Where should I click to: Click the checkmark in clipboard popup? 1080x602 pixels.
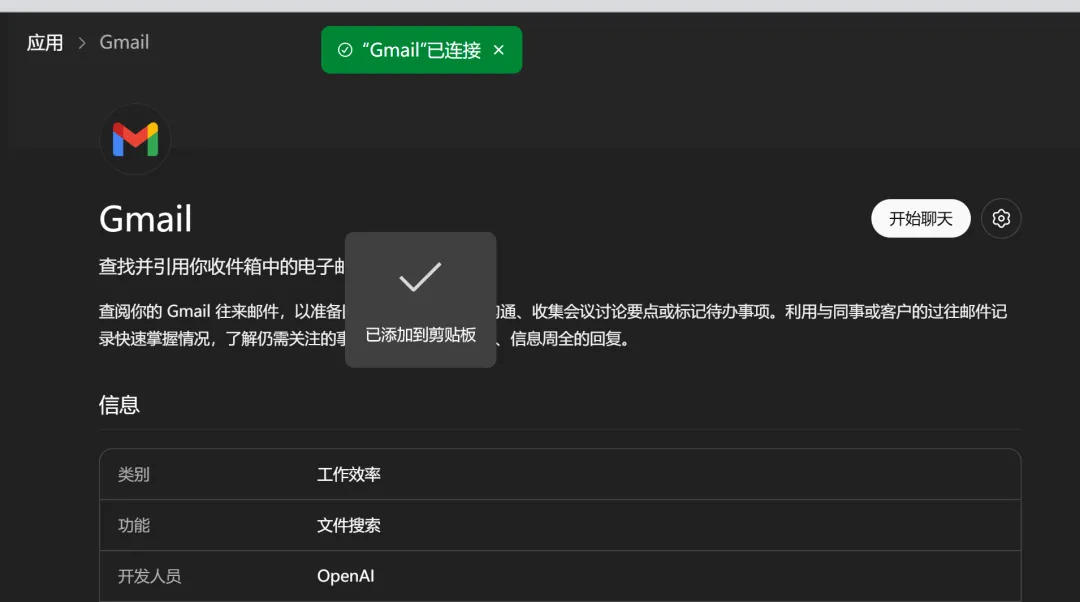[x=420, y=277]
